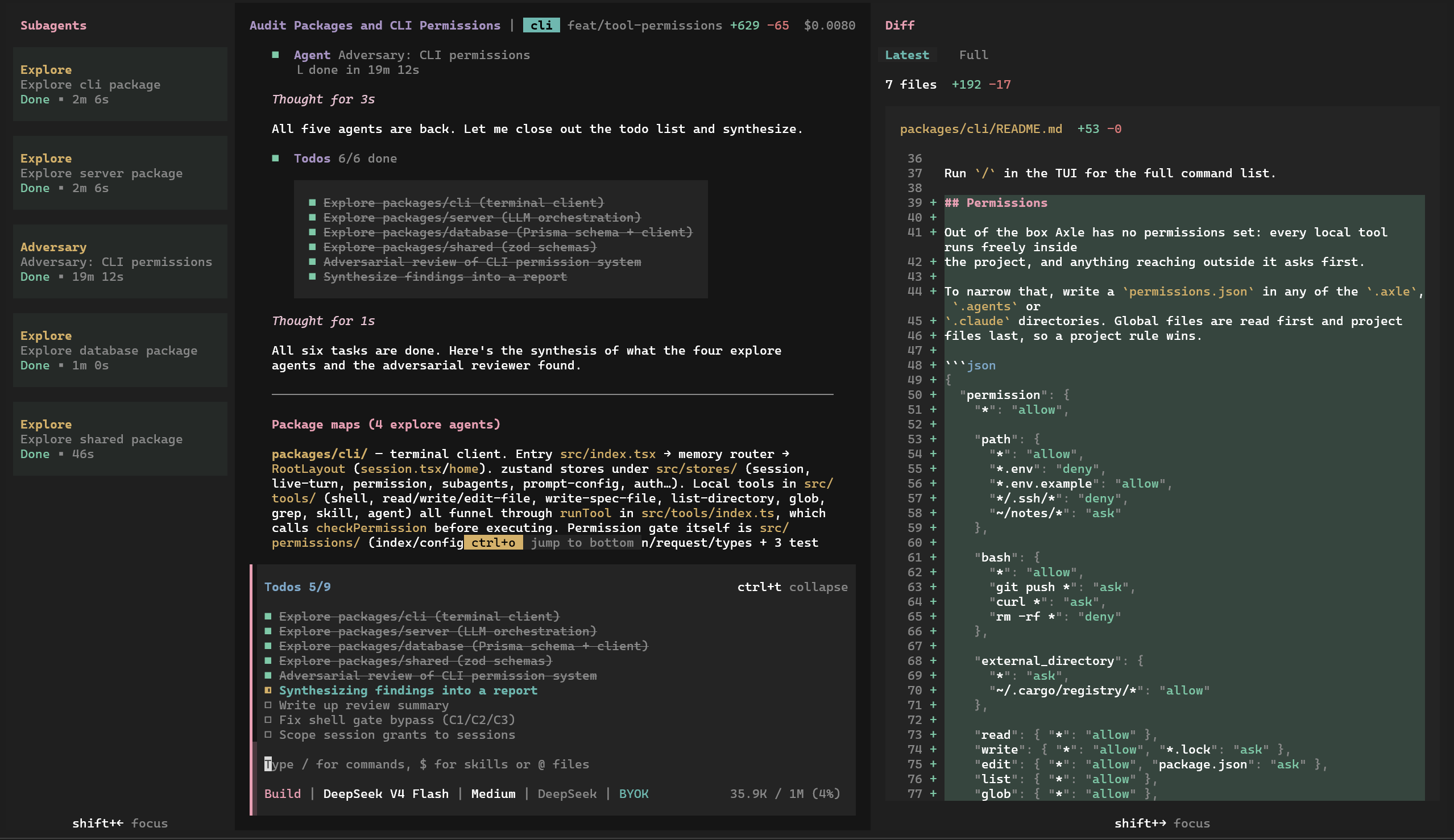Click the Subagents panel heading
The image size is (1454, 840).
click(53, 26)
